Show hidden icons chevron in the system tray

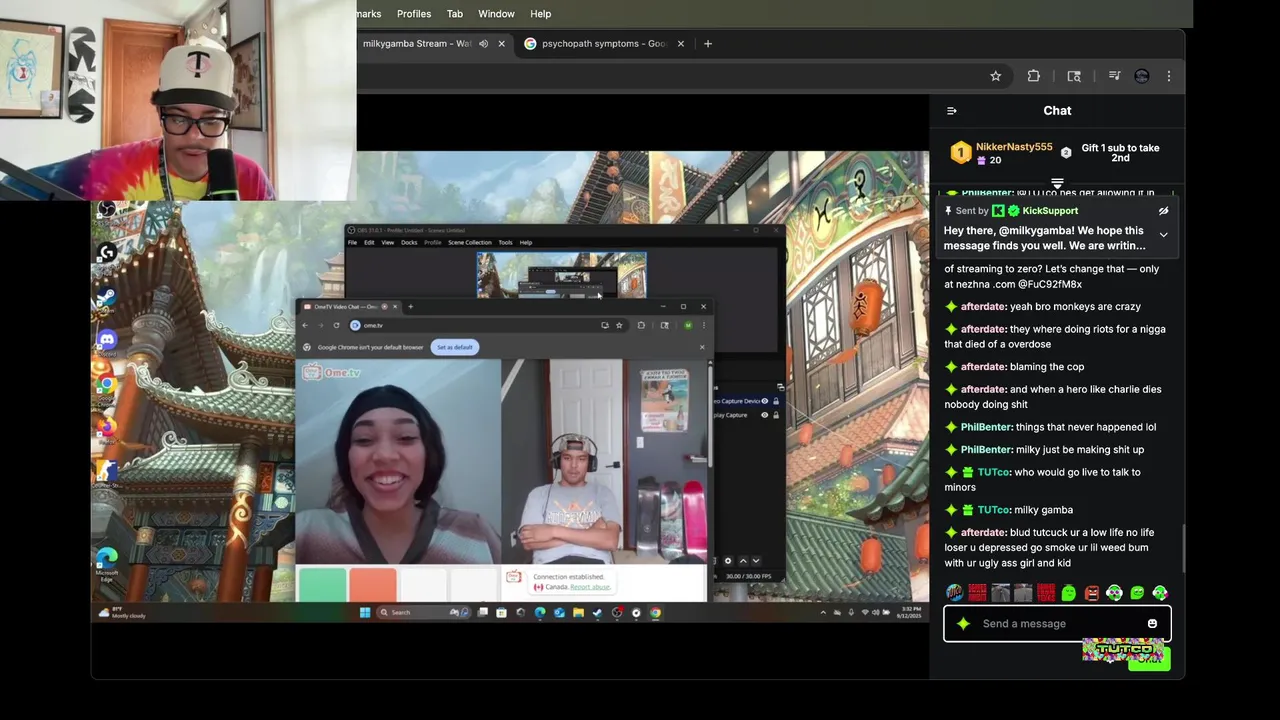[x=823, y=612]
